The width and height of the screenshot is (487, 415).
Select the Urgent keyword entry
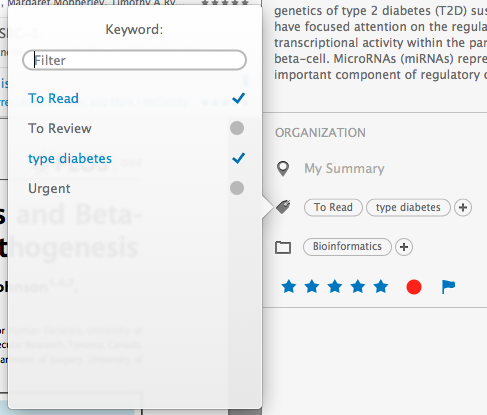49,189
